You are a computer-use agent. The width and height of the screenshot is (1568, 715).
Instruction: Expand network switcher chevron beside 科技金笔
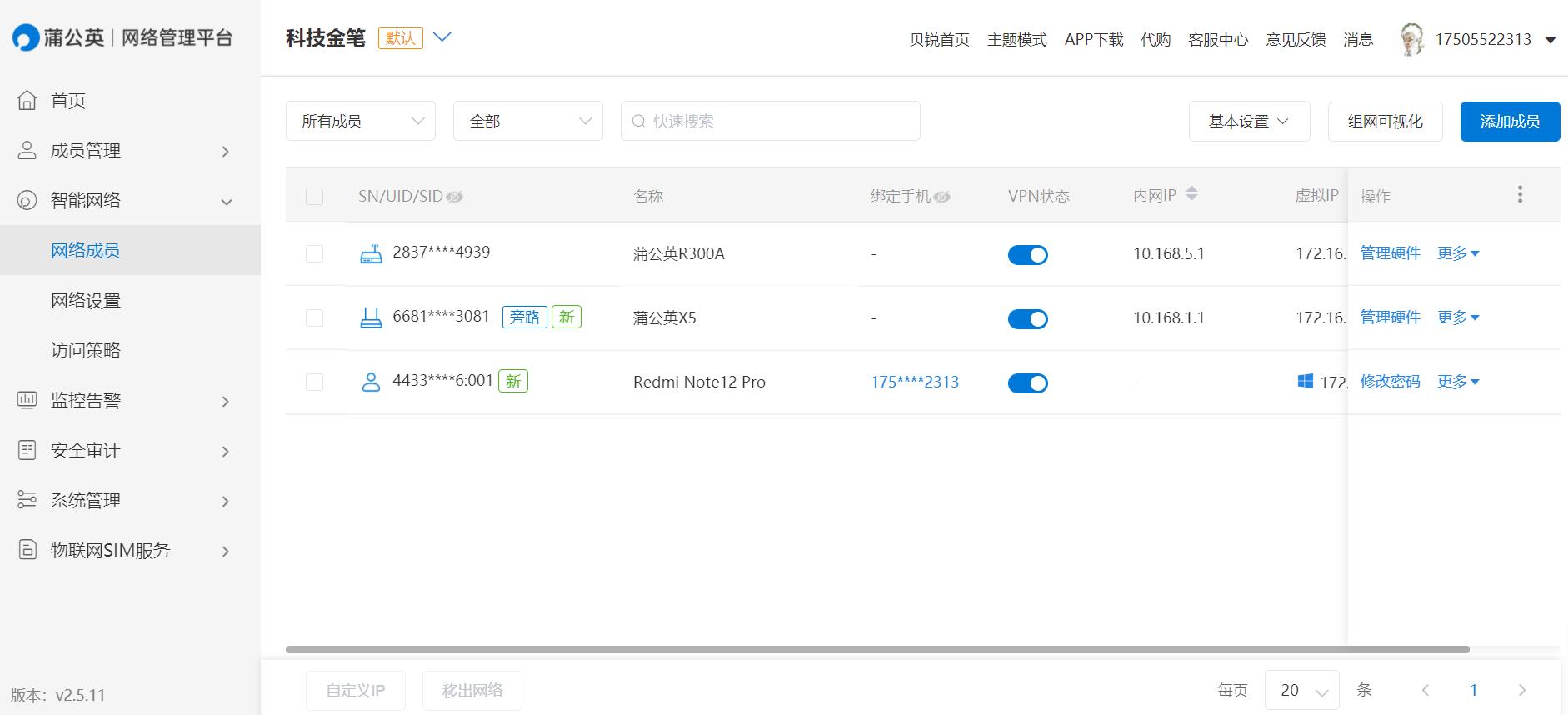click(442, 37)
